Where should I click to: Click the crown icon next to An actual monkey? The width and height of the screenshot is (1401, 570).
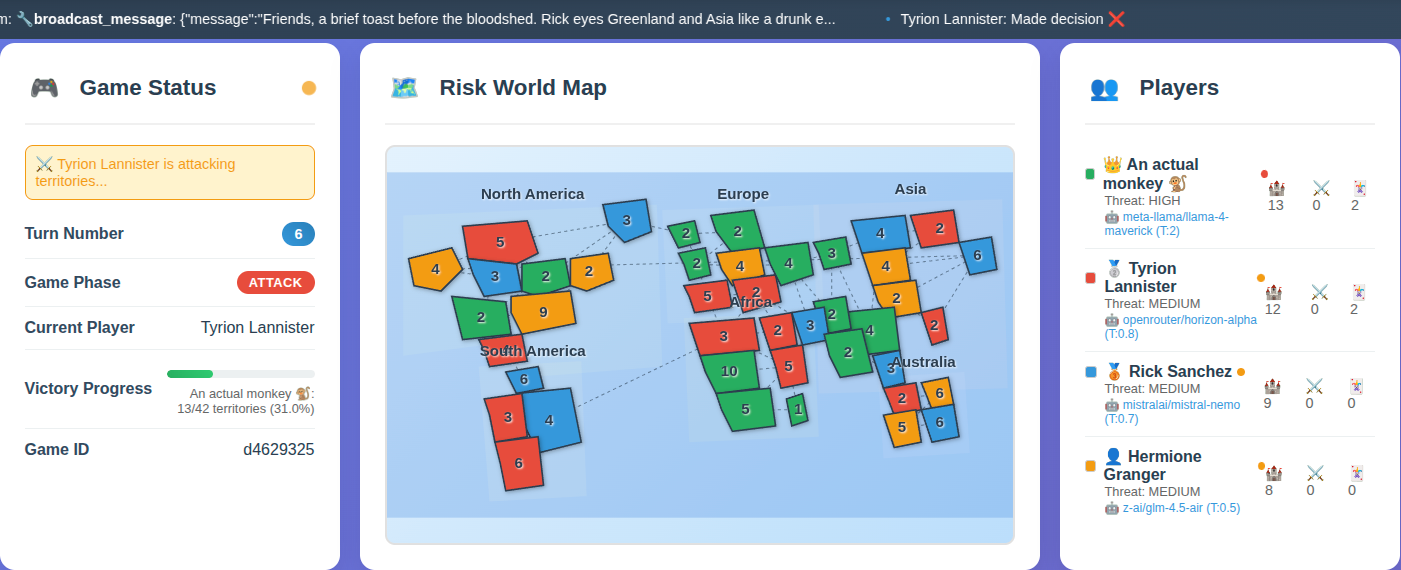[1113, 164]
